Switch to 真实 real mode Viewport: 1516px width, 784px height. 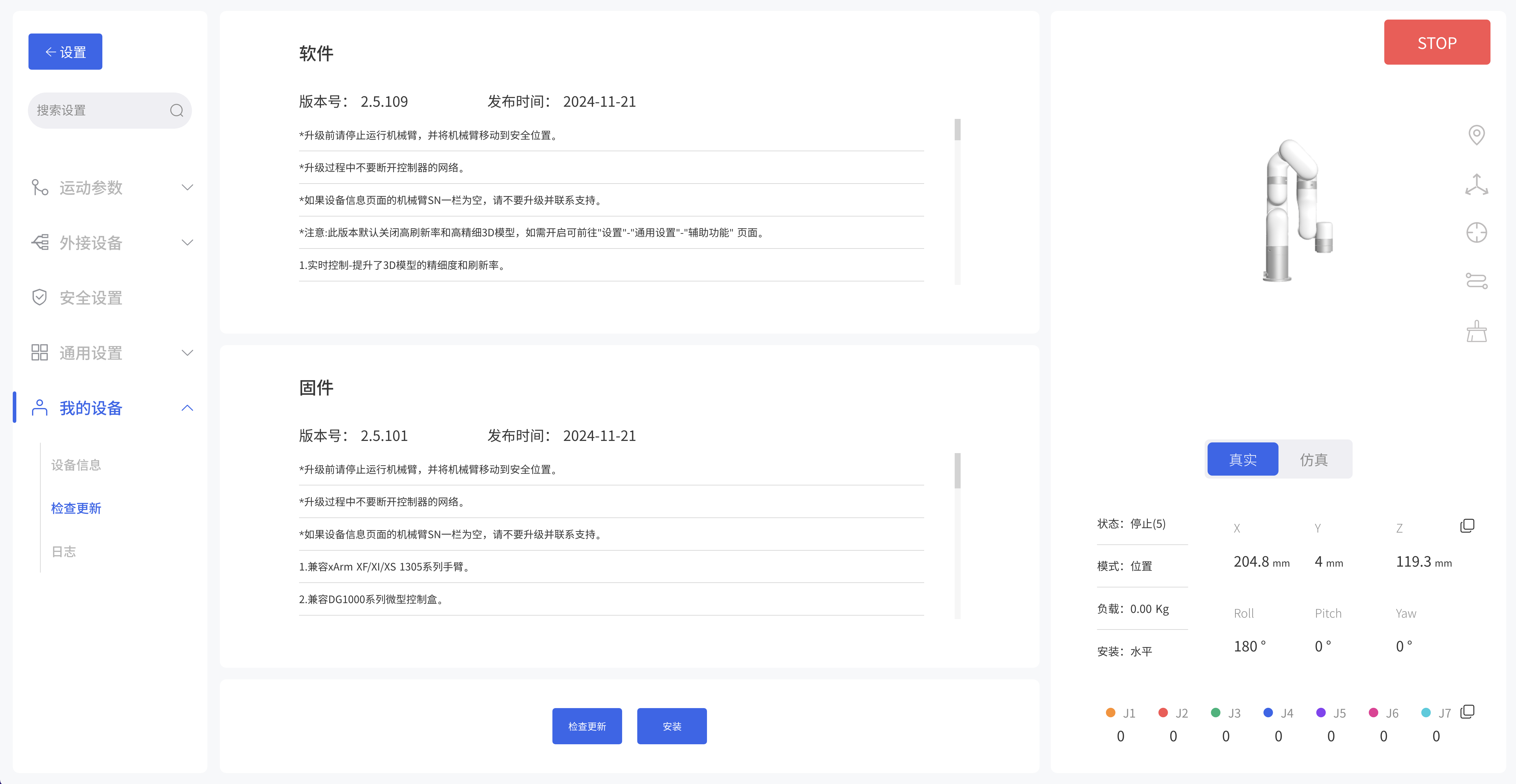point(1242,459)
